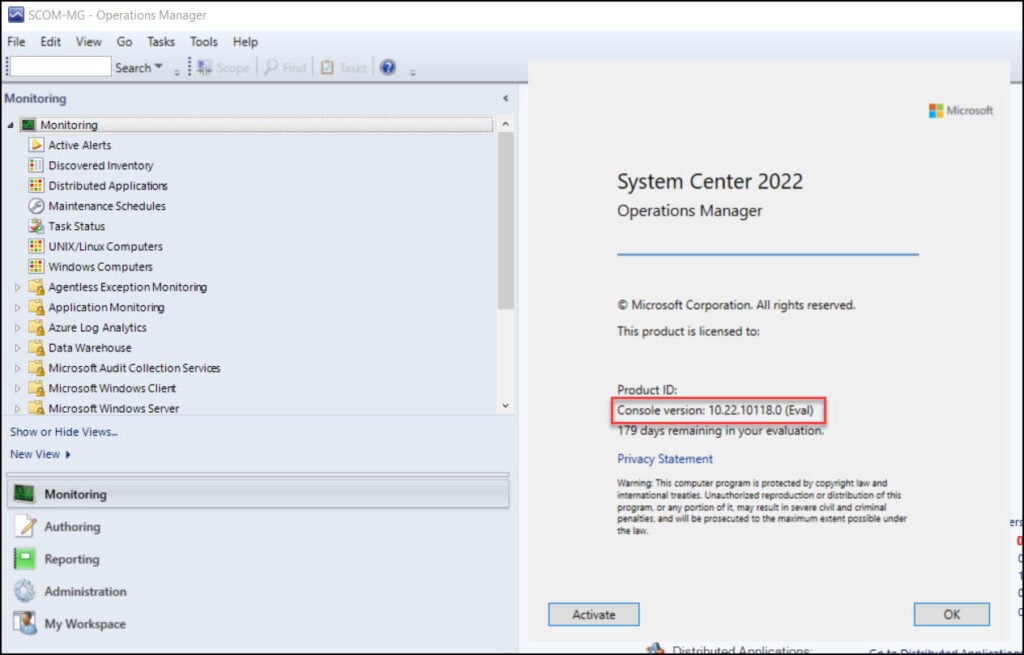This screenshot has width=1024, height=655.
Task: Click OK to close the About dialog
Action: pos(952,615)
